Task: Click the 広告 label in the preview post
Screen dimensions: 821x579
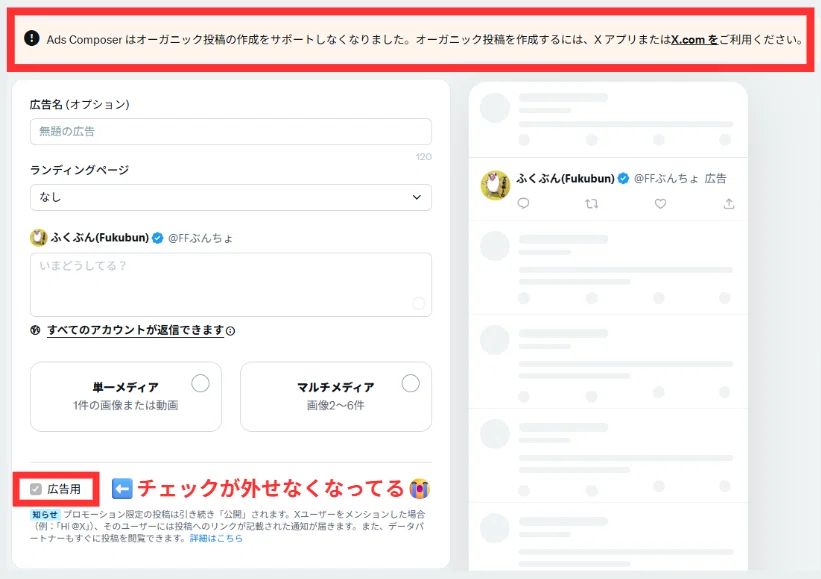Action: click(715, 179)
